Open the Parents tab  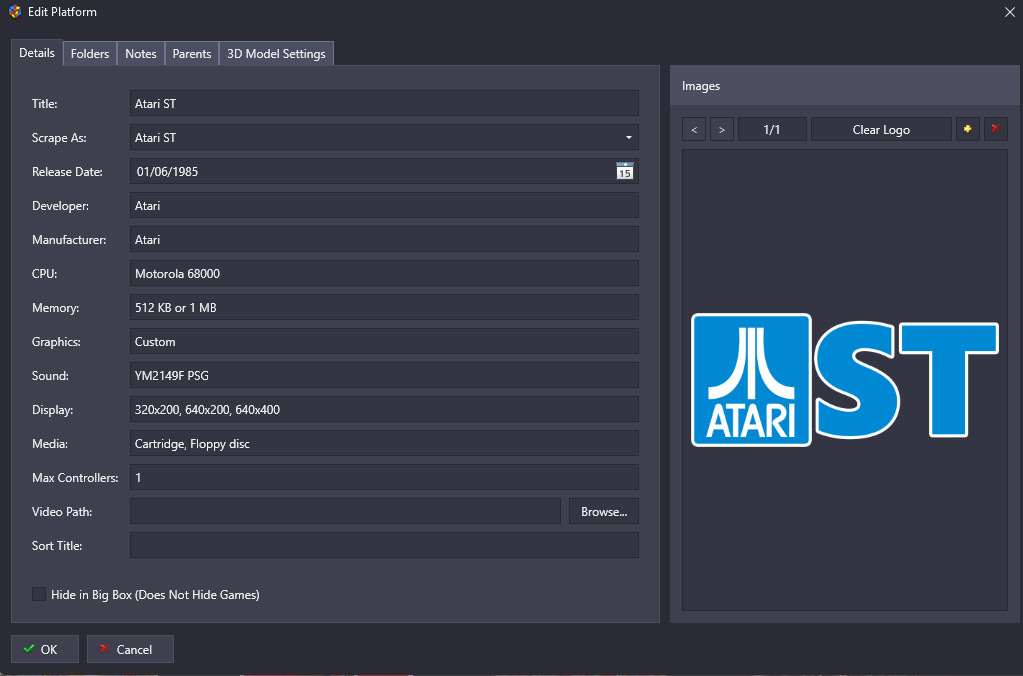[192, 54]
